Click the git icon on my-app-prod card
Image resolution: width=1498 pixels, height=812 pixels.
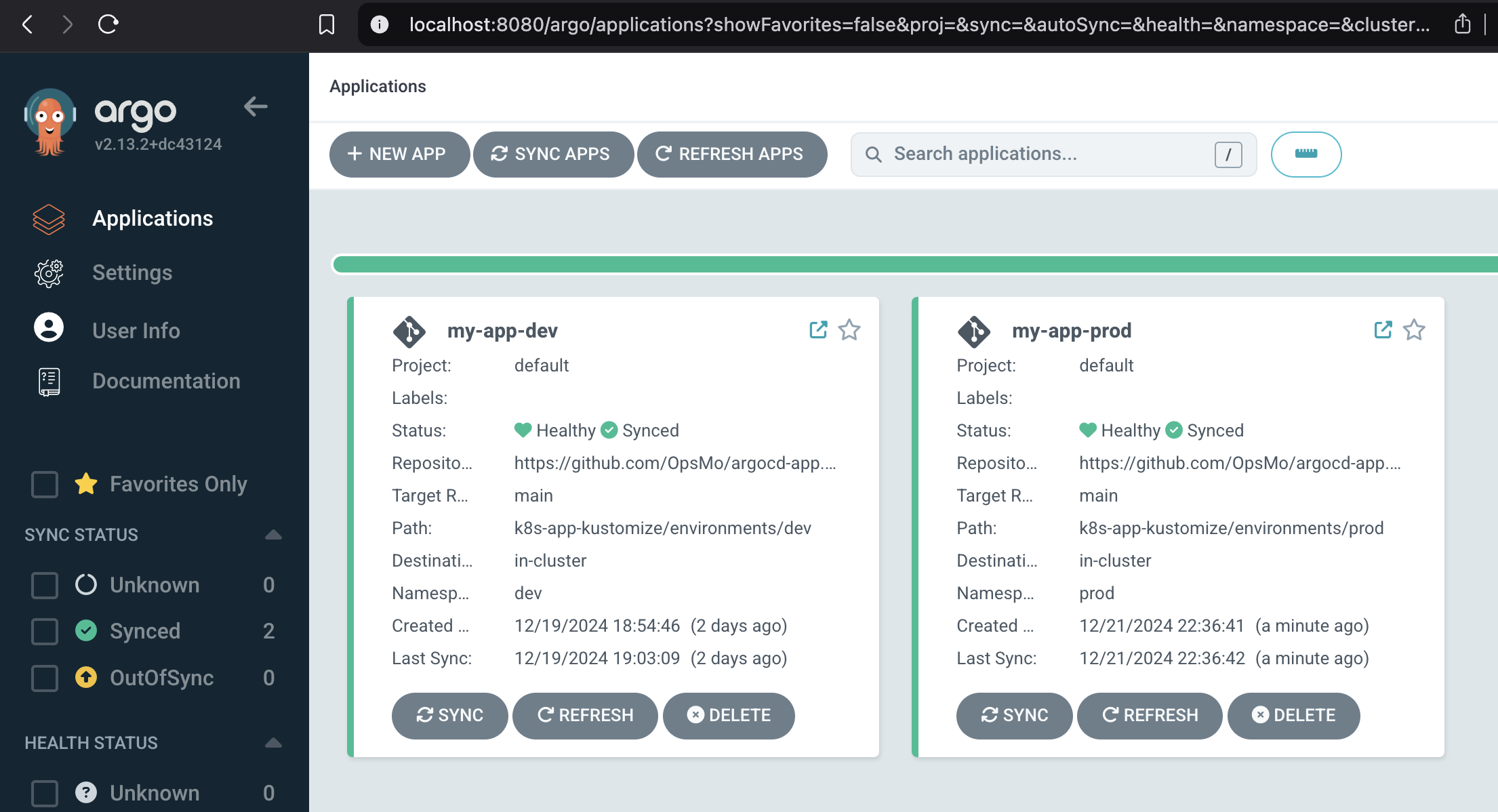tap(974, 331)
